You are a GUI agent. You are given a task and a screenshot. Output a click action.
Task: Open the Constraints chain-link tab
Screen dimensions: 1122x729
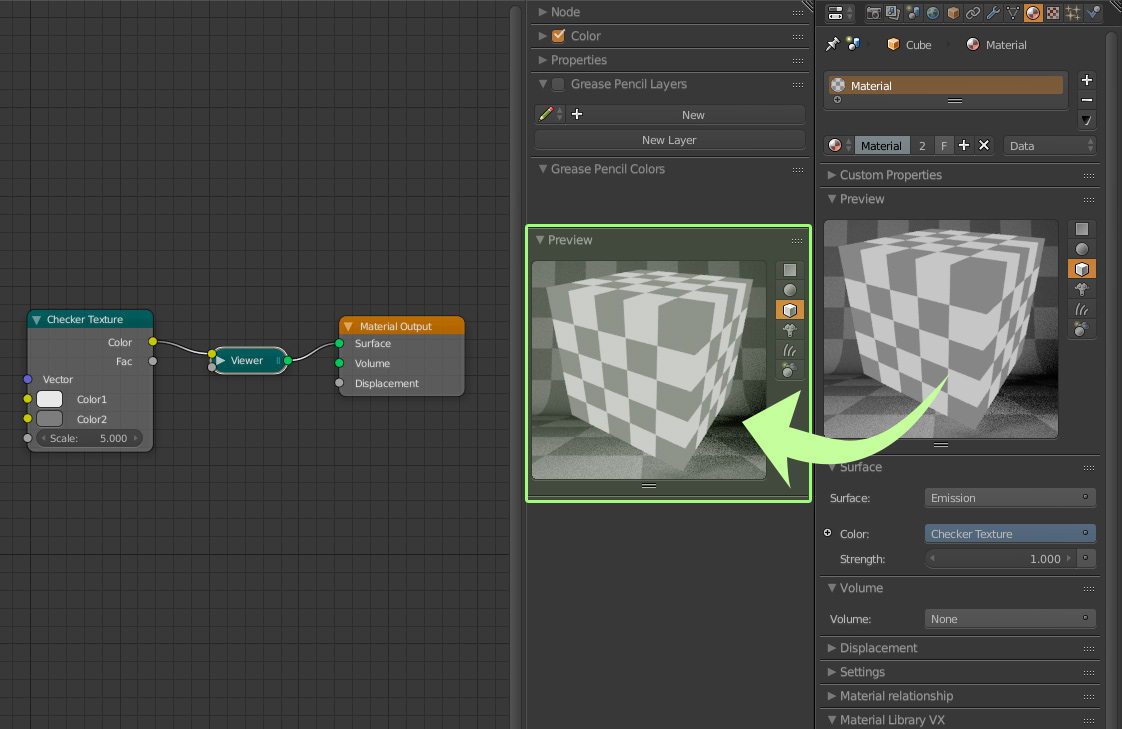coord(973,13)
